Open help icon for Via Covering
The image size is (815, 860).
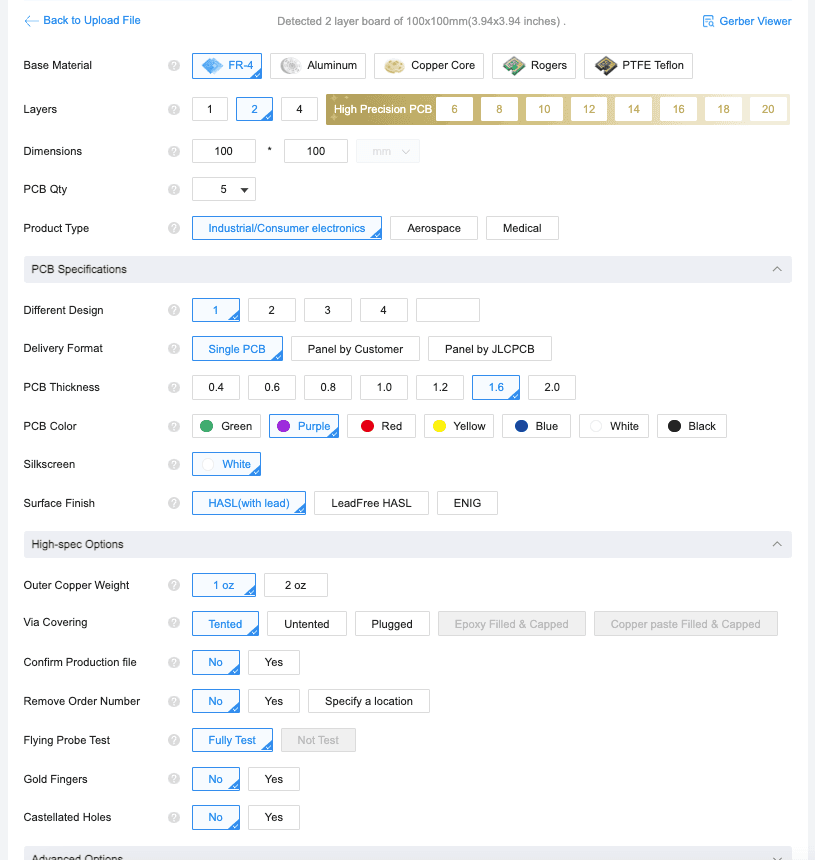click(x=174, y=623)
